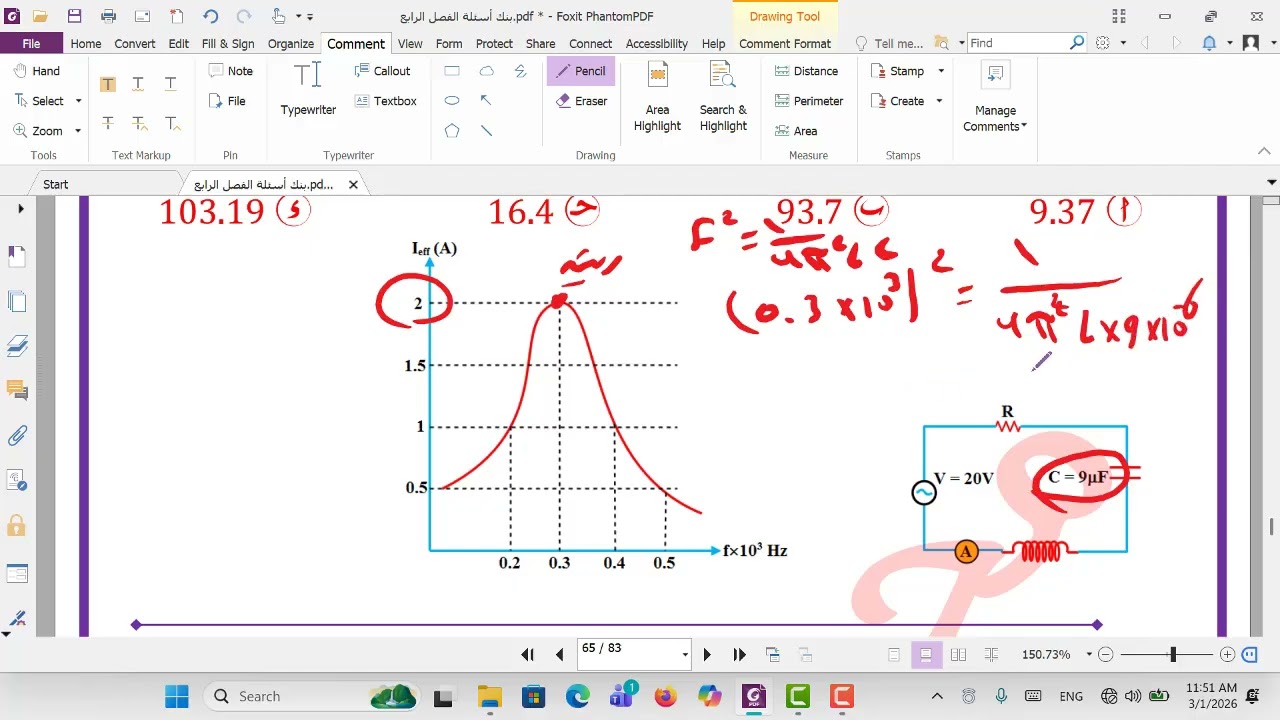Open the Manage Comments dropdown
Screen dimensions: 1280x720
(x=995, y=97)
